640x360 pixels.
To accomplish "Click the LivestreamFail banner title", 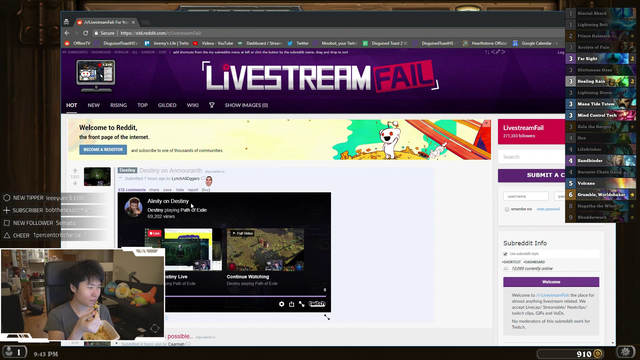I will tap(320, 76).
